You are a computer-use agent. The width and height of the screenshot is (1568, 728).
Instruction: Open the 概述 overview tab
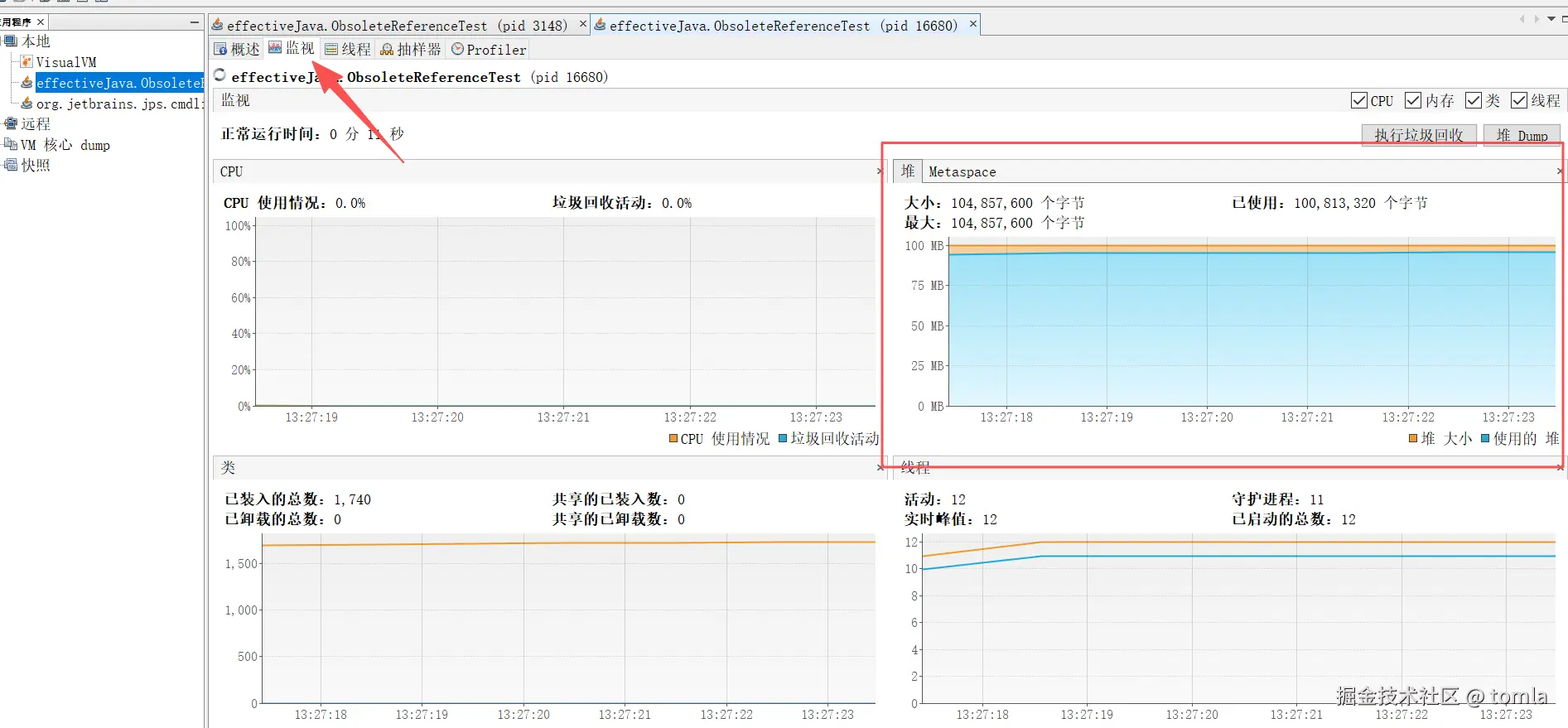237,49
